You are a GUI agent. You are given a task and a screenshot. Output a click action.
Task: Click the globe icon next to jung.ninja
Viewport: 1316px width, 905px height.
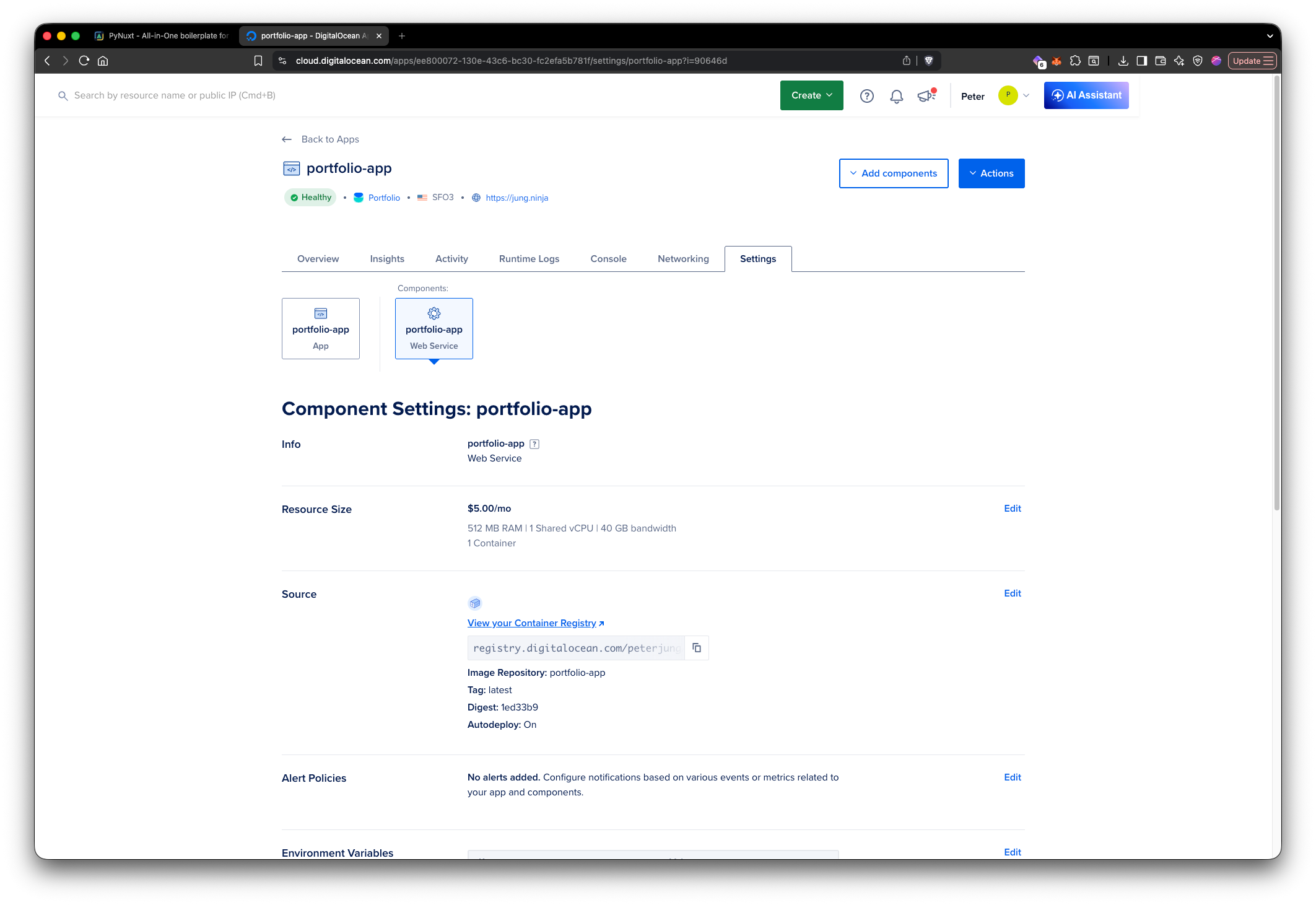(x=476, y=198)
